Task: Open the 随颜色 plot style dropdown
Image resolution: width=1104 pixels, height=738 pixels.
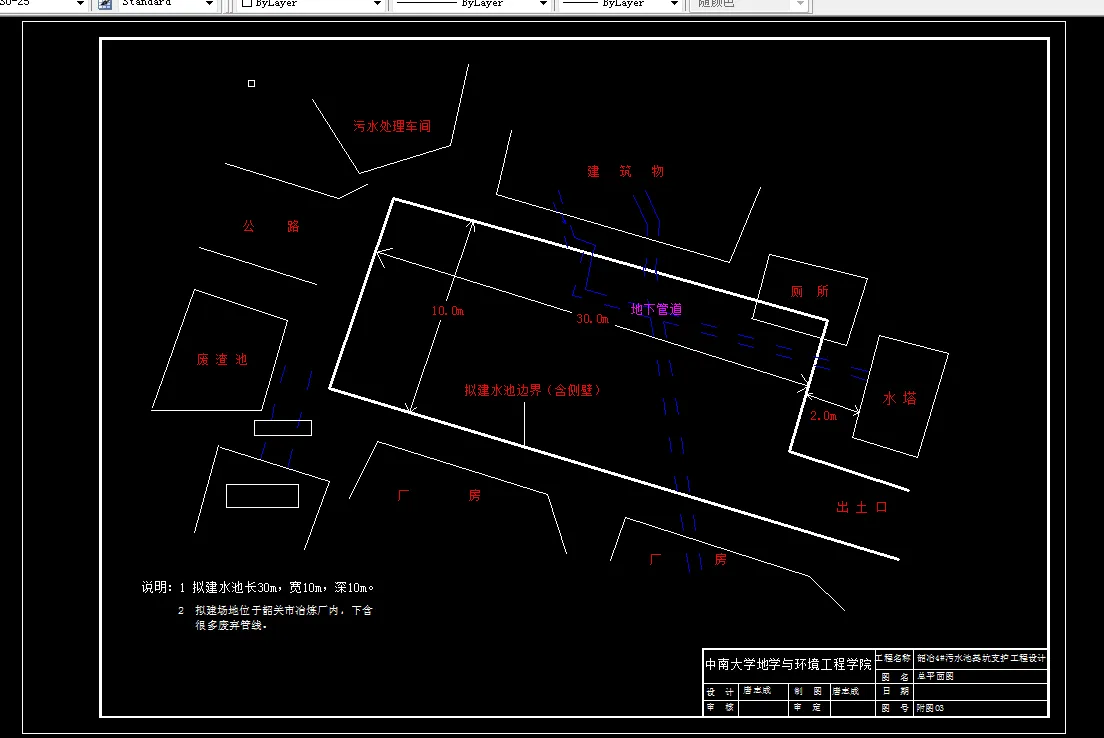Action: coord(800,4)
